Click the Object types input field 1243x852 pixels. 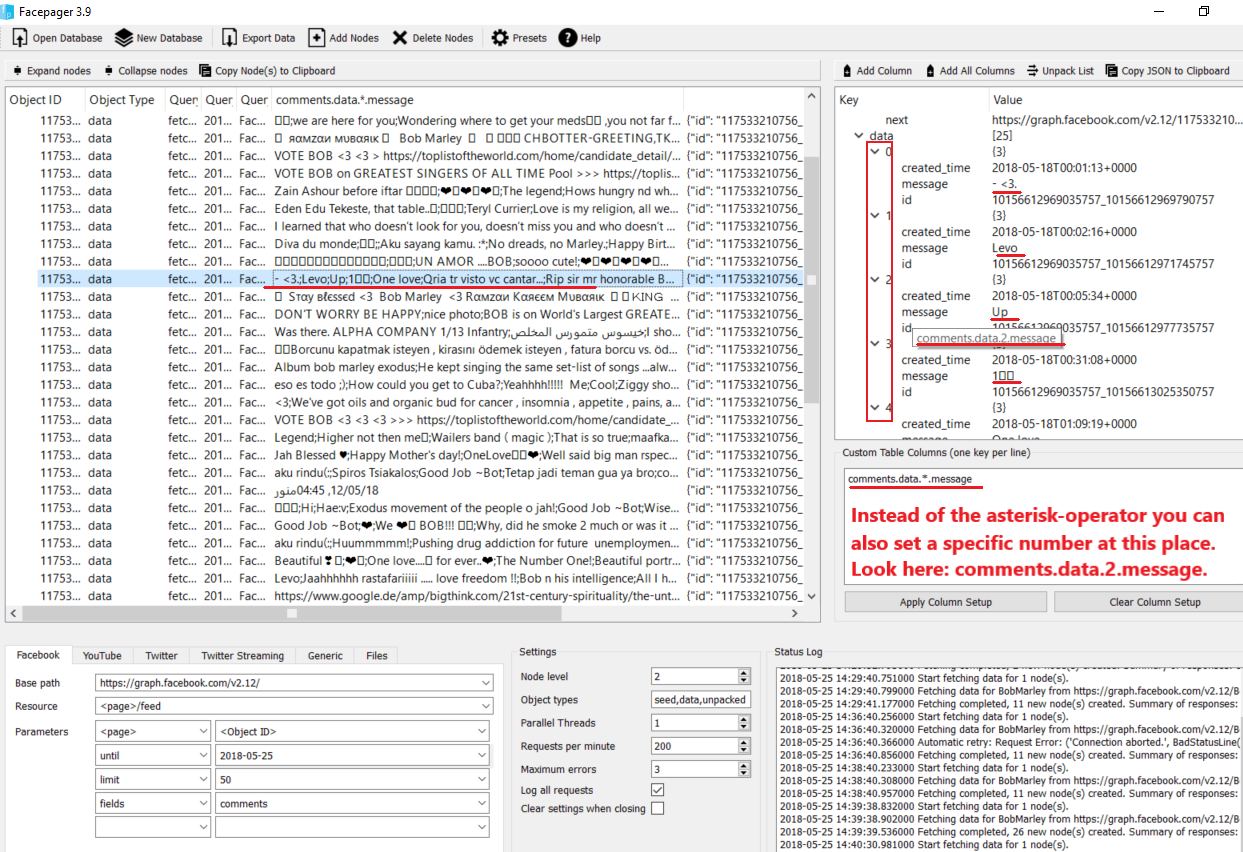(x=700, y=700)
